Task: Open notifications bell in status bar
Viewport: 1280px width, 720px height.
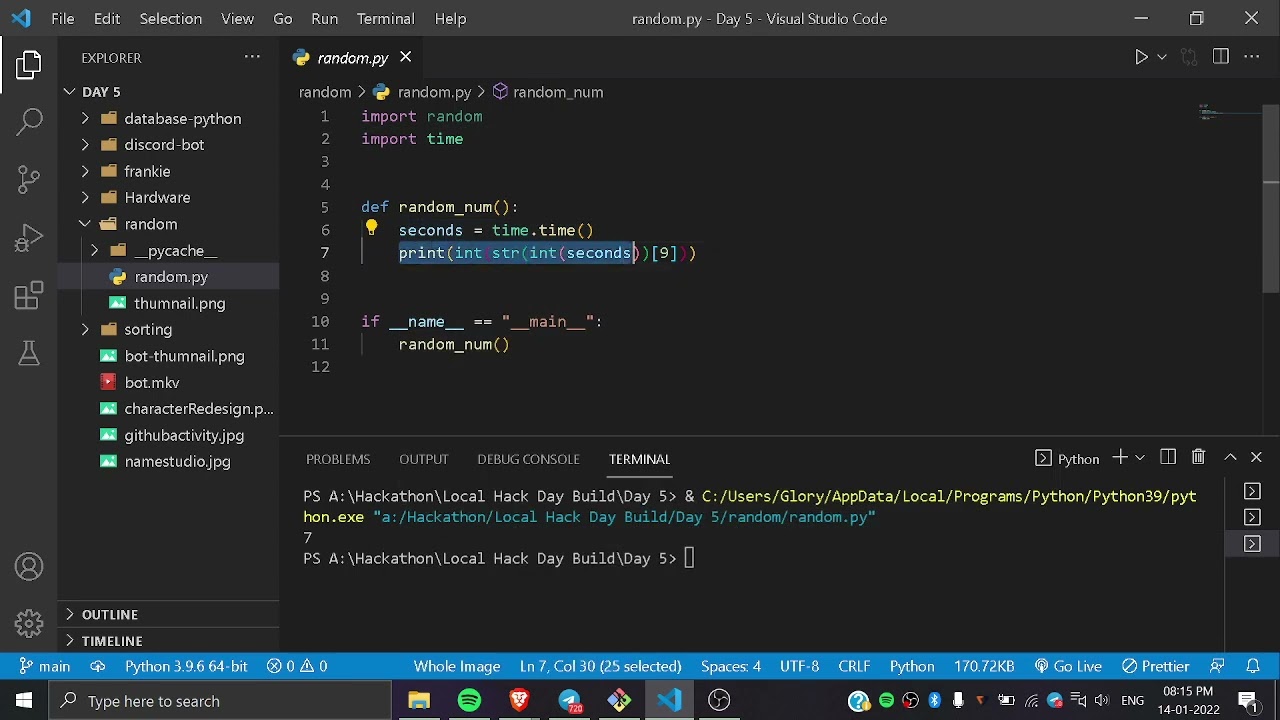Action: tap(1253, 667)
